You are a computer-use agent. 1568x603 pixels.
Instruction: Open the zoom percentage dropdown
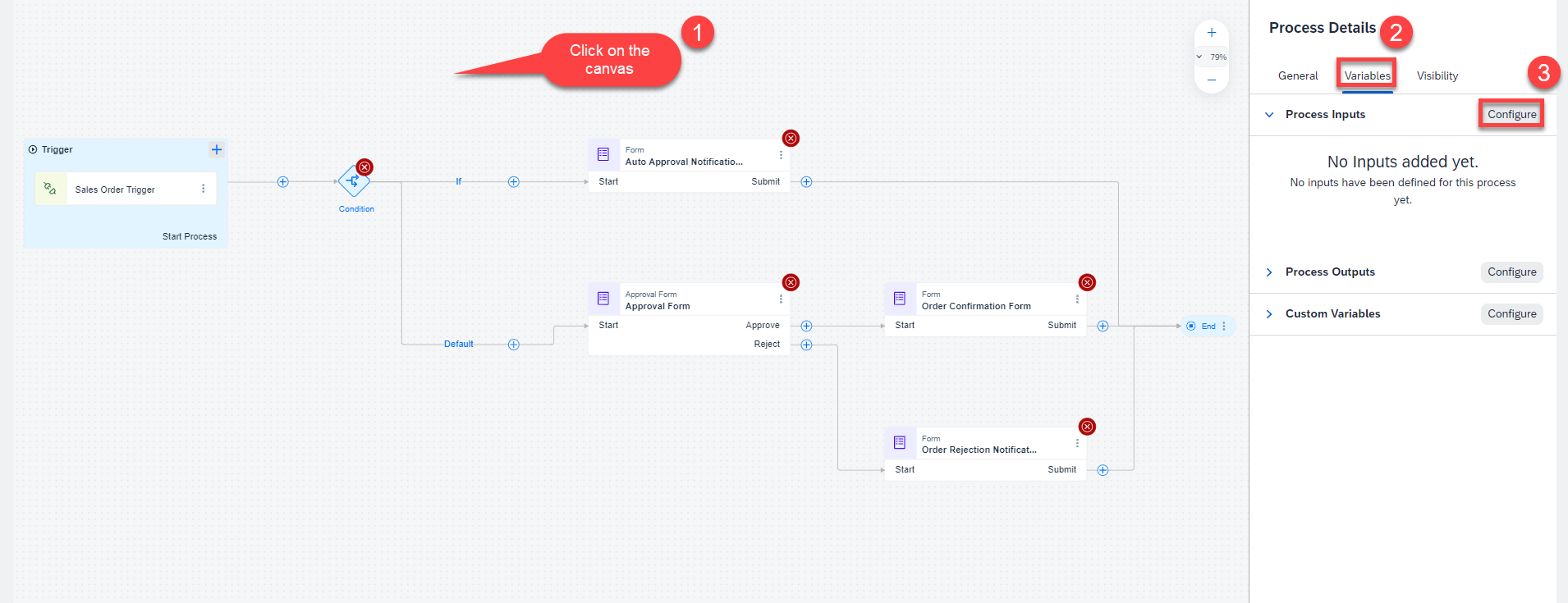[1212, 57]
